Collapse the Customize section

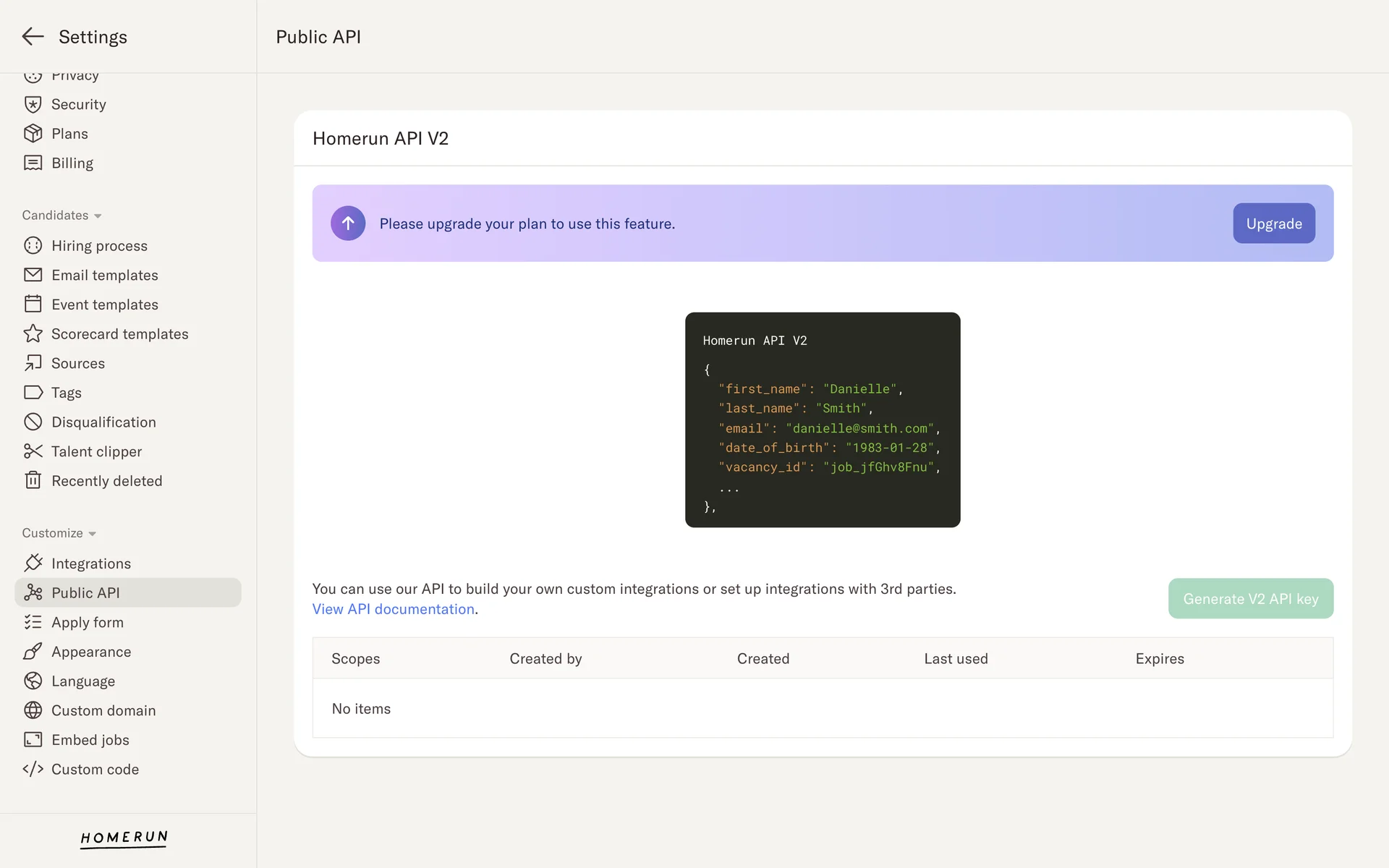(x=59, y=533)
